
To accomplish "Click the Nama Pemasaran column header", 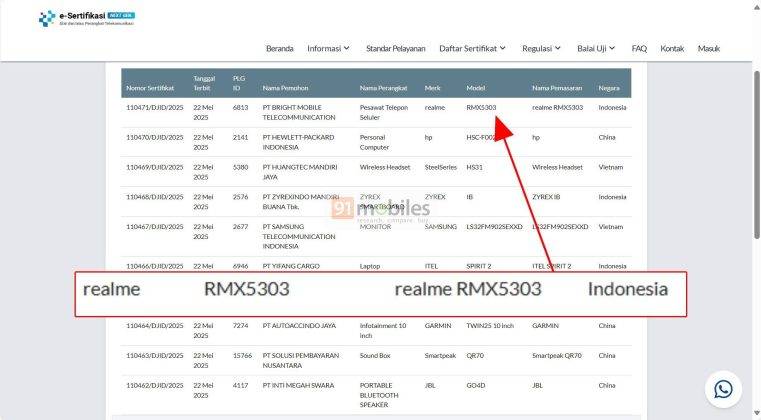I will tap(557, 88).
